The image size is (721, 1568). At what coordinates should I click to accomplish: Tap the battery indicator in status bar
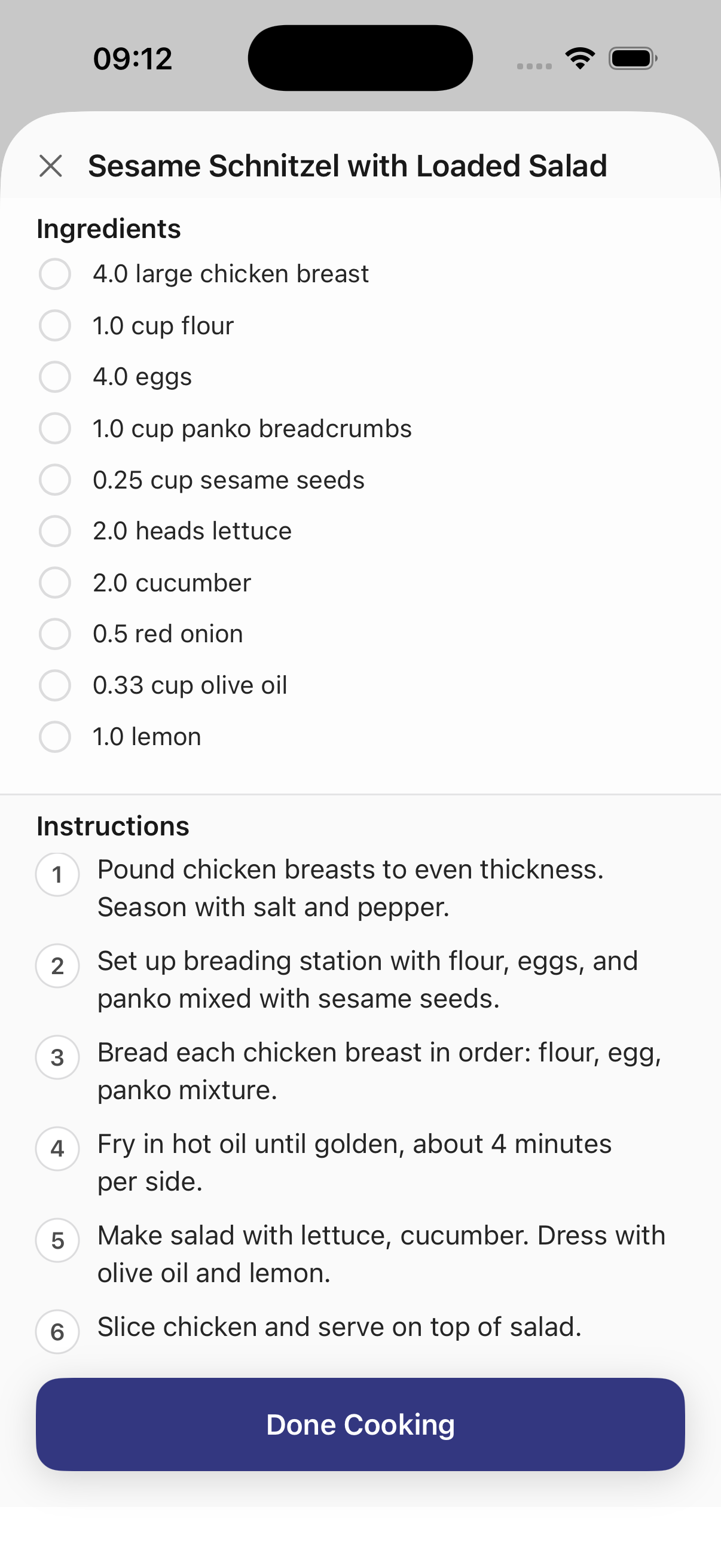click(x=633, y=59)
